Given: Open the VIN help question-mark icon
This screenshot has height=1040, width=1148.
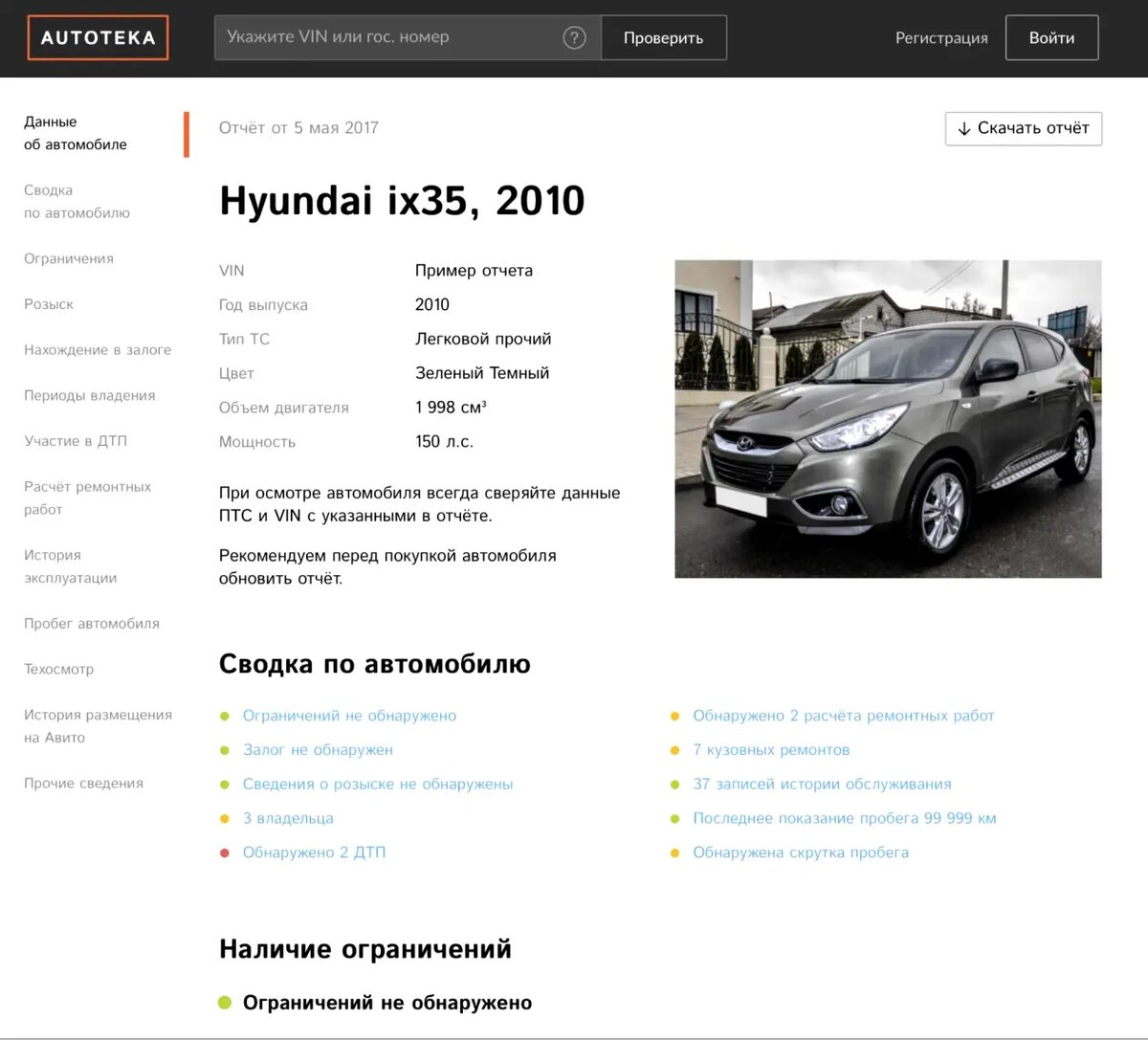Looking at the screenshot, I should pyautogui.click(x=574, y=38).
